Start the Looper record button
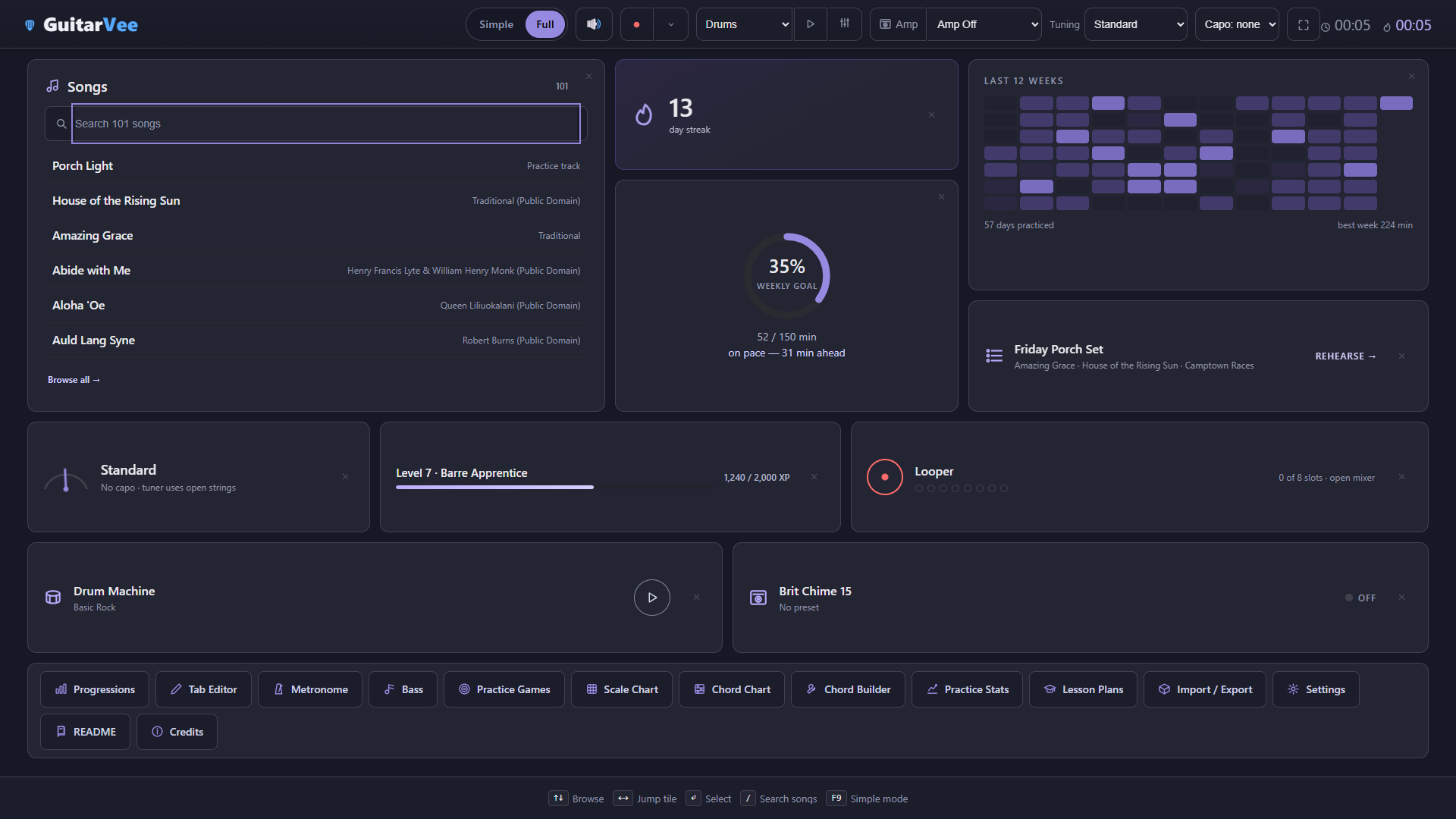 [x=885, y=477]
